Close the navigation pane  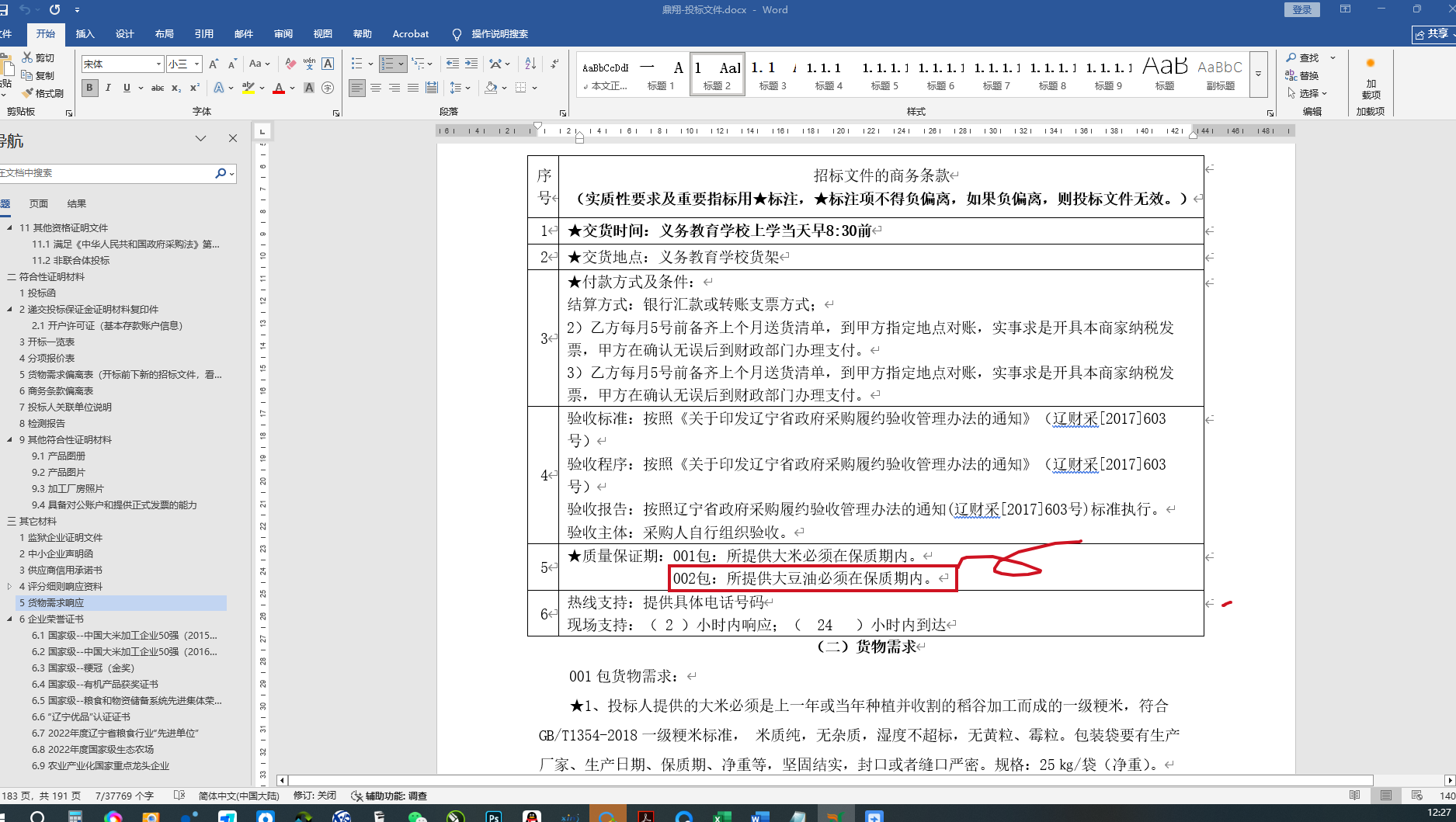233,138
